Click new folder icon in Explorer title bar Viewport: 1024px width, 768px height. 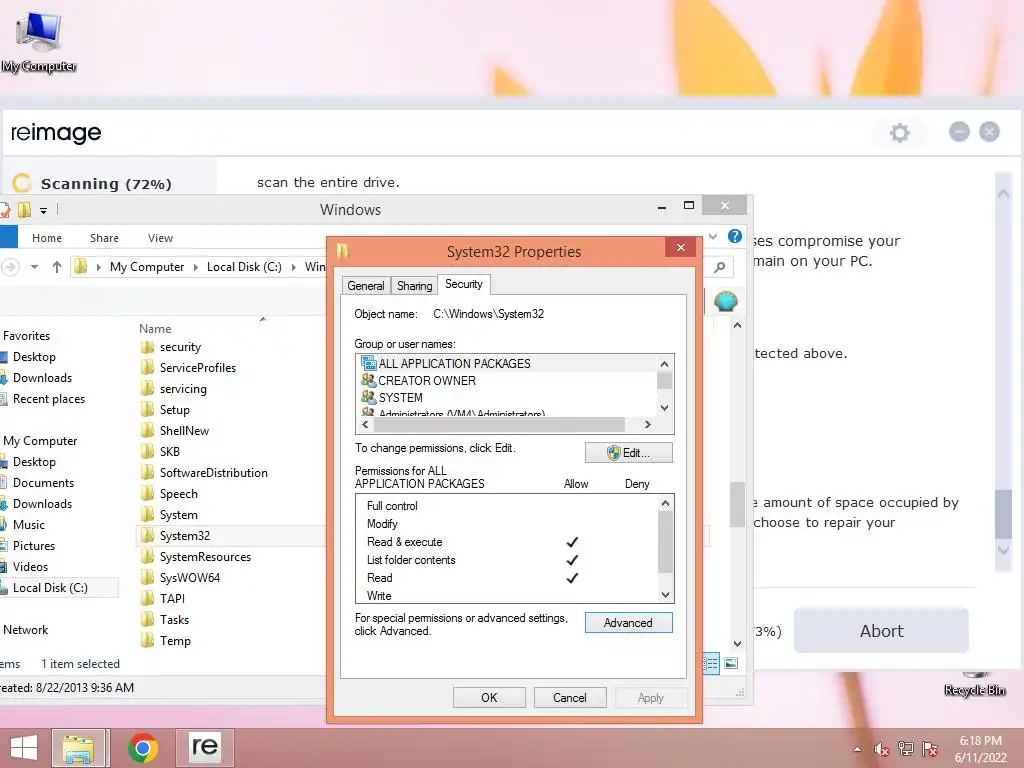(24, 210)
